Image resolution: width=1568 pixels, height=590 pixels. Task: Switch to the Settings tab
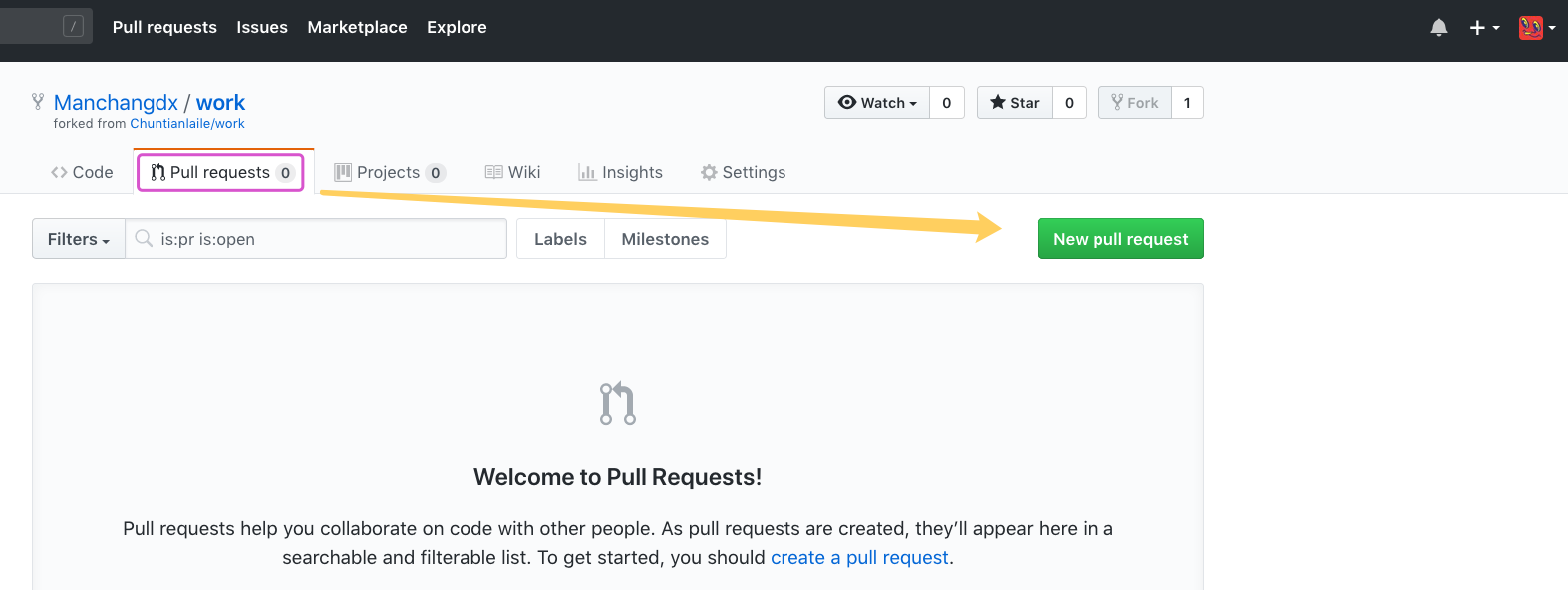[743, 172]
